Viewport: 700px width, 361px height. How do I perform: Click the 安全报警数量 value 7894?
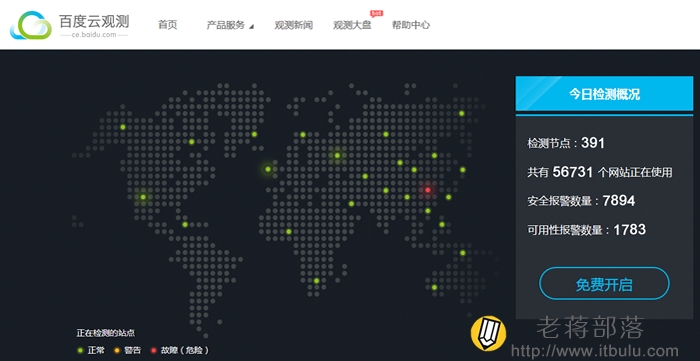(x=619, y=201)
